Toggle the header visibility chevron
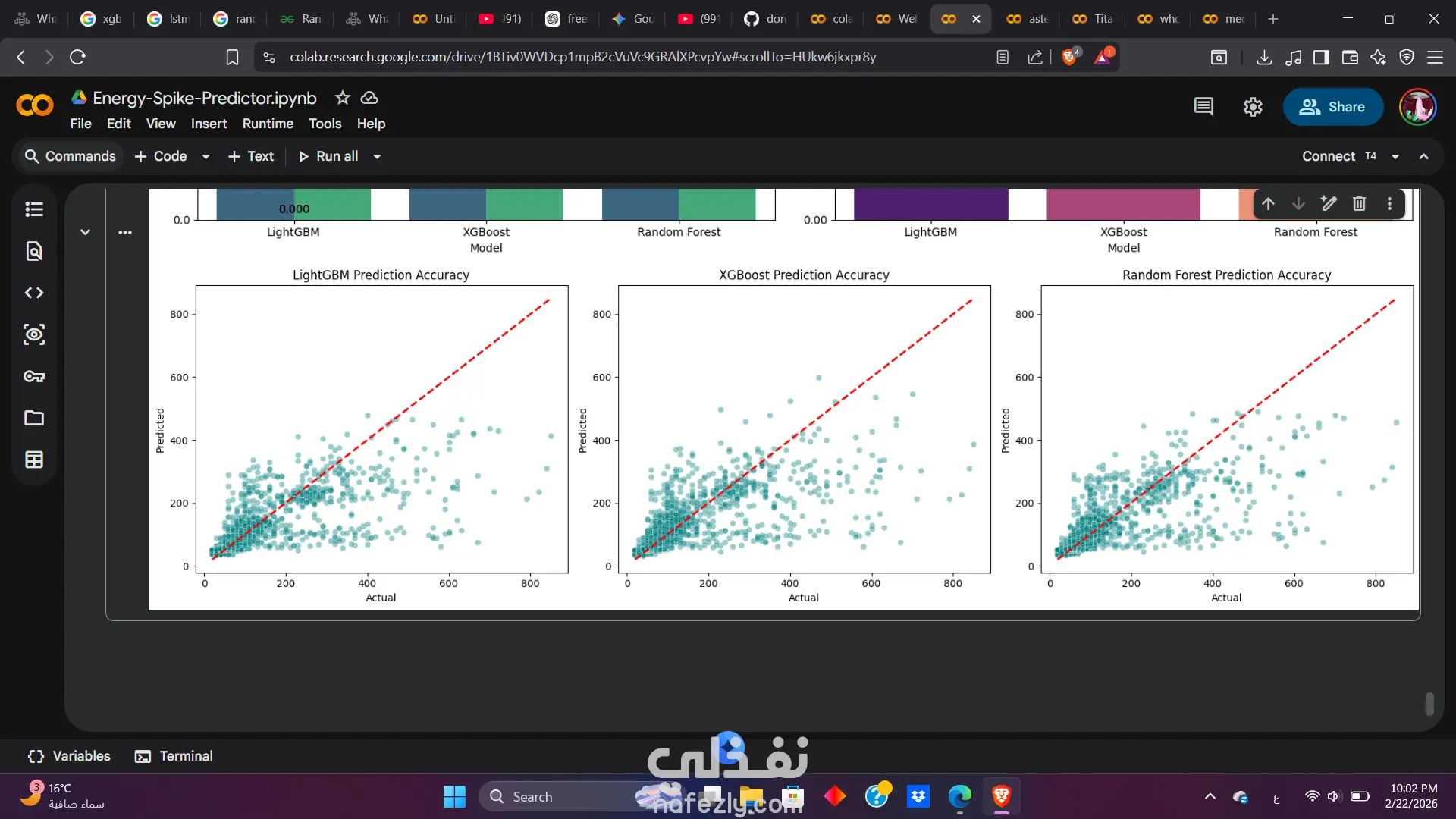 pos(1424,156)
